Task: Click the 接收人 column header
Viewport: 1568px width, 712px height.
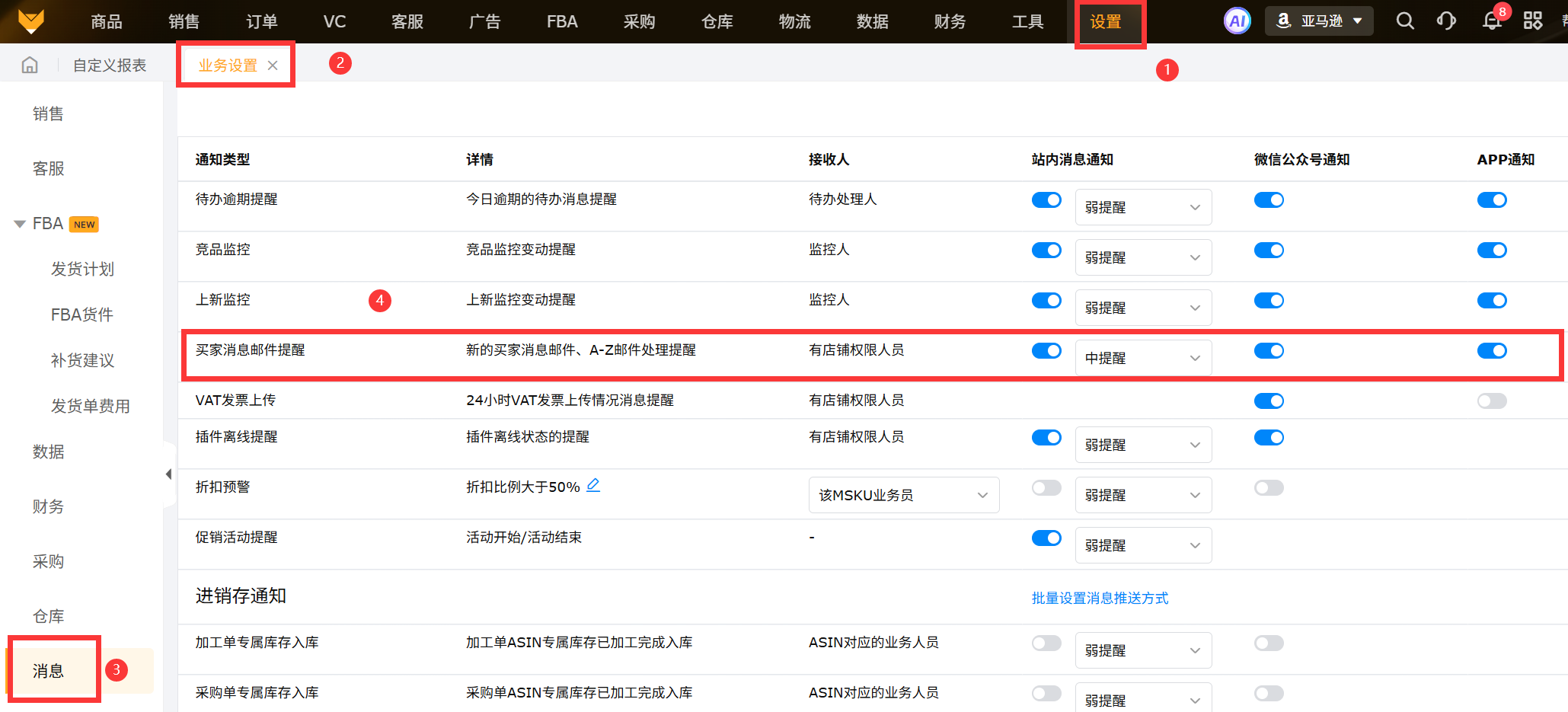Action: [829, 159]
